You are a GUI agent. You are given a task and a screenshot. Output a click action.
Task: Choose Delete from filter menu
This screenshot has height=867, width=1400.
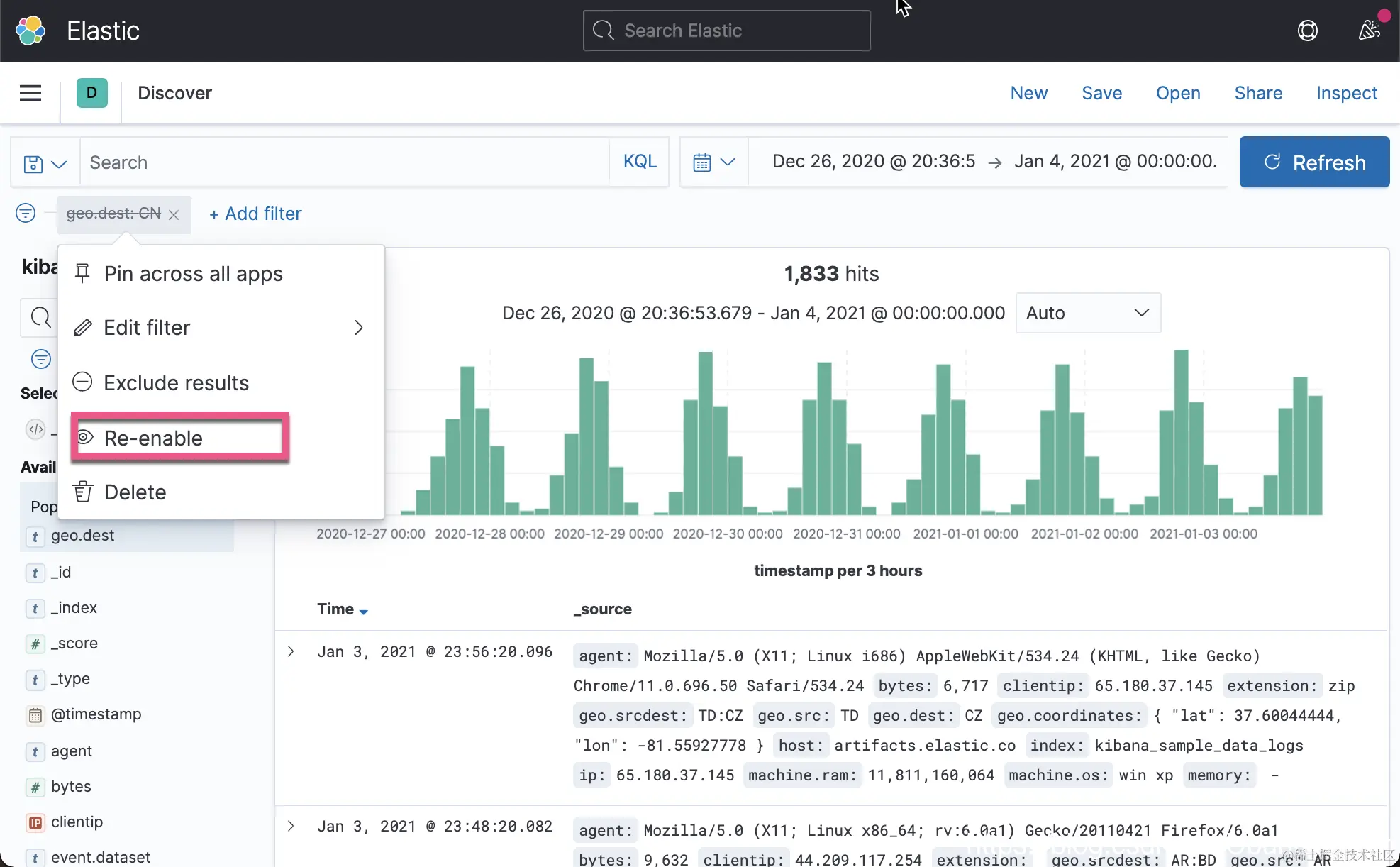(x=135, y=492)
